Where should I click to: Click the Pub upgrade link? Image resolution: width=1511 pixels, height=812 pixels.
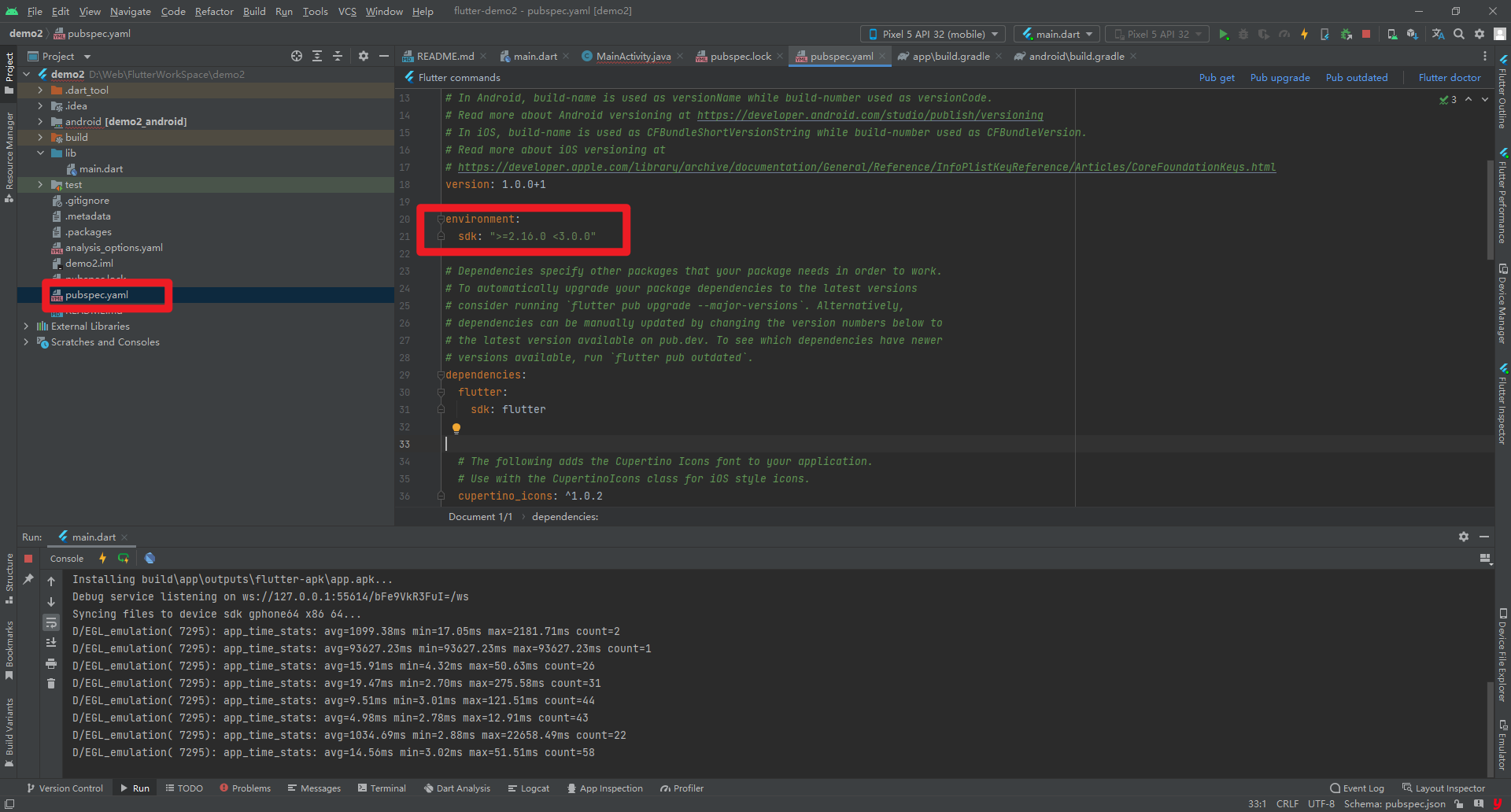(x=1280, y=78)
